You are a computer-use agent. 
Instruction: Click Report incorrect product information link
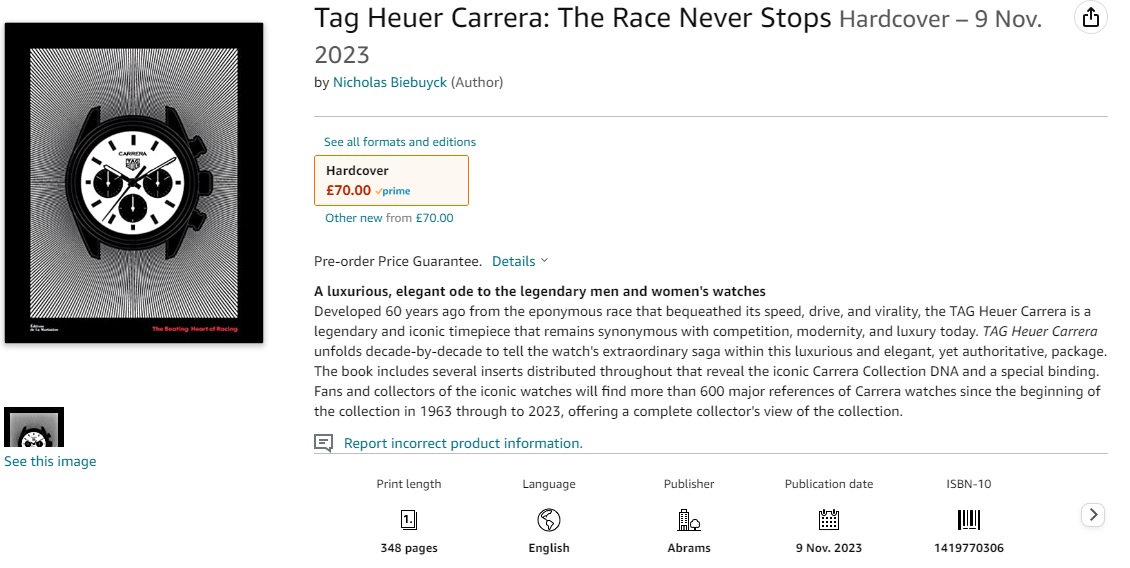pyautogui.click(x=463, y=443)
